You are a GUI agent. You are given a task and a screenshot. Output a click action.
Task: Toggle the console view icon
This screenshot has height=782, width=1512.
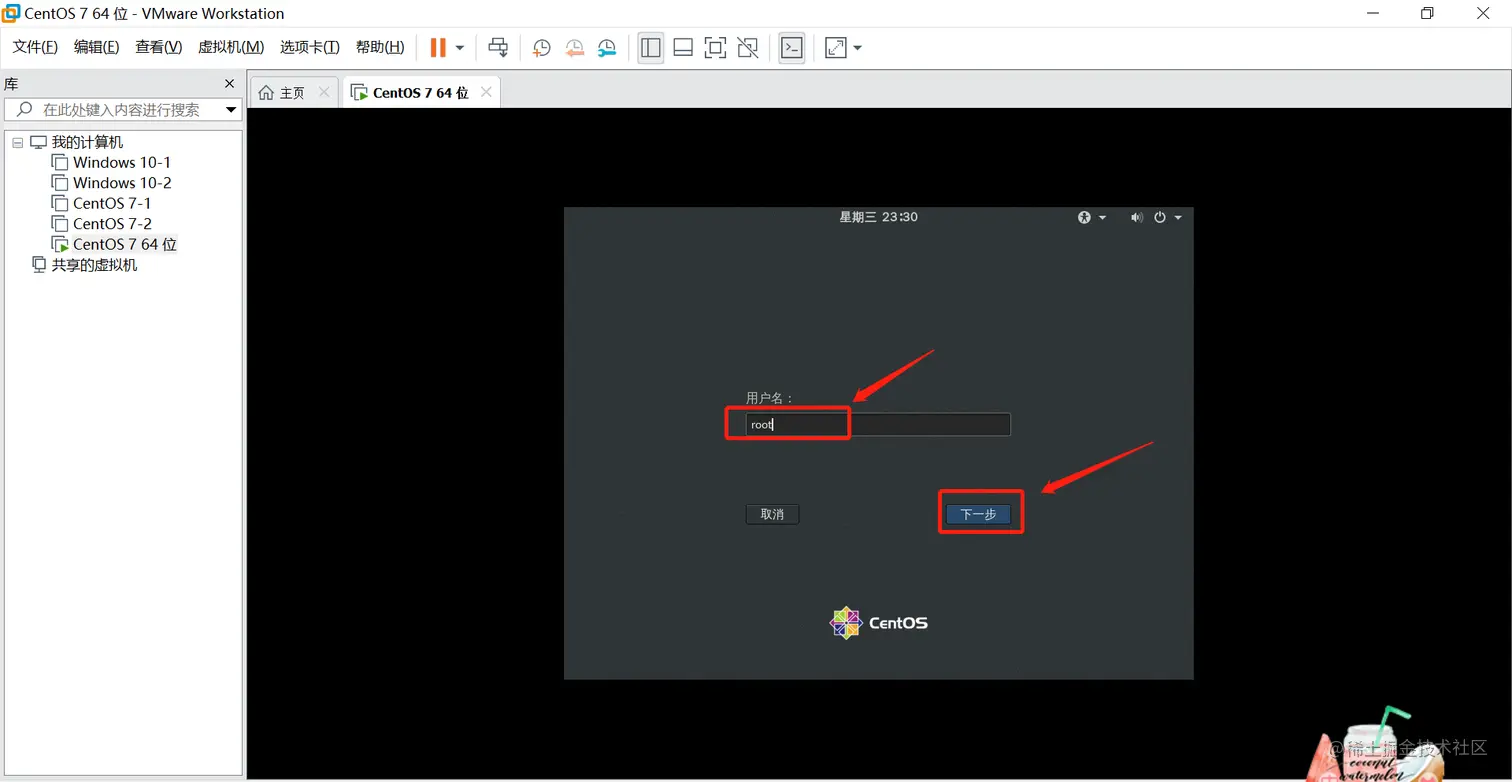792,47
